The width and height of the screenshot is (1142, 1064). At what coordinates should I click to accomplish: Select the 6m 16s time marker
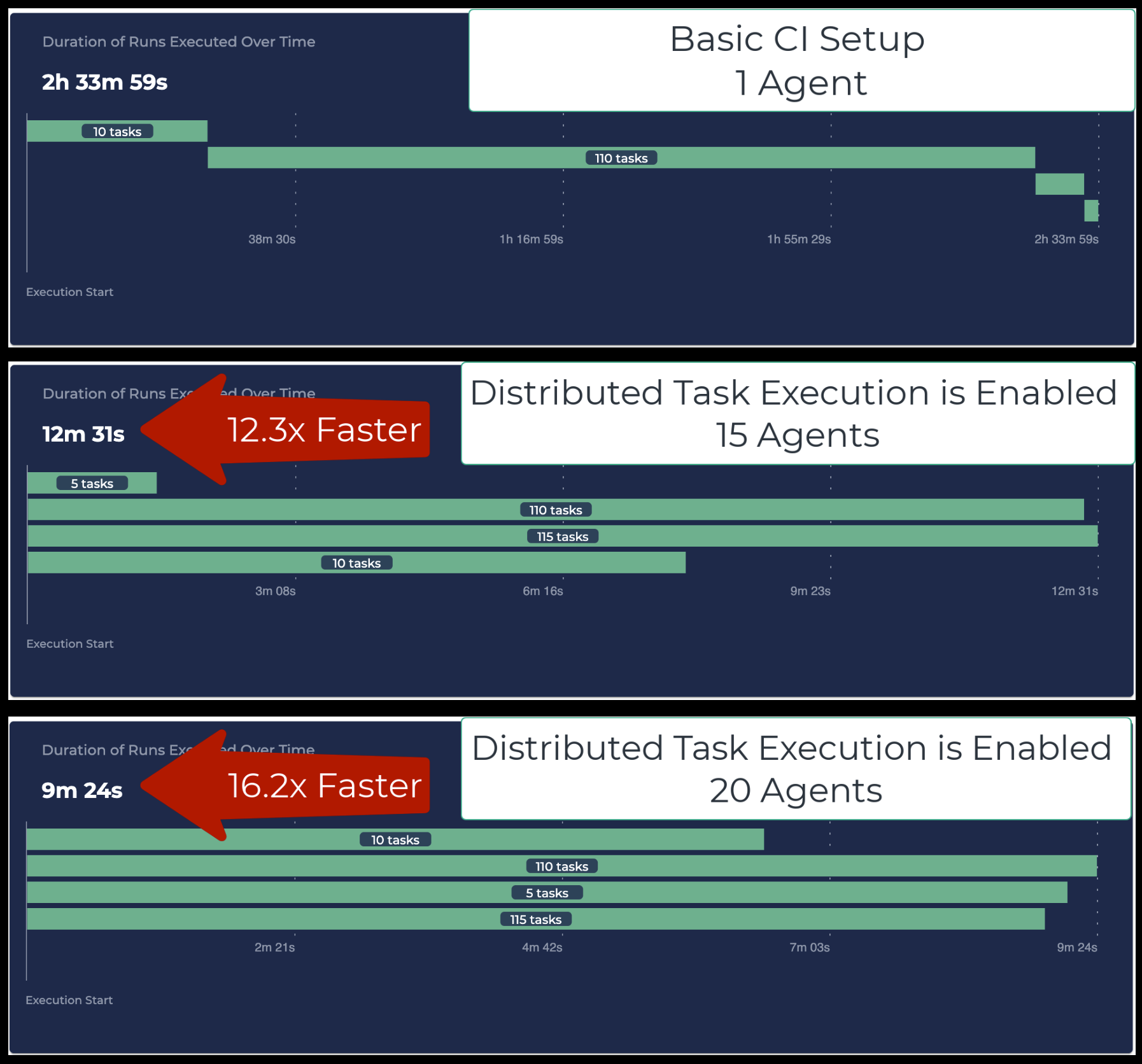pyautogui.click(x=542, y=591)
